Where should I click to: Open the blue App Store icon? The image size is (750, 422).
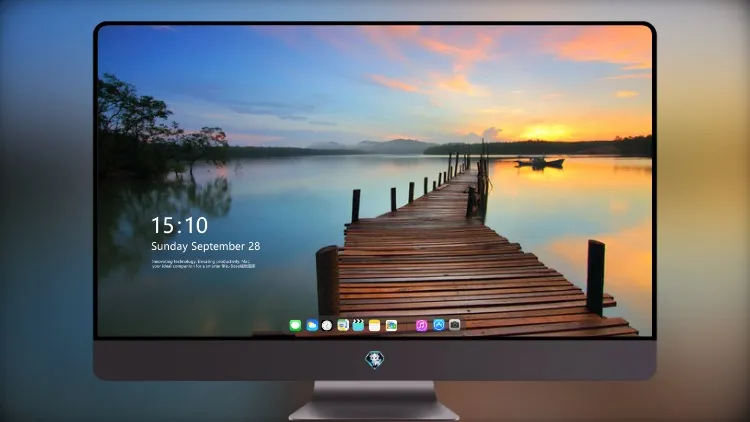pyautogui.click(x=439, y=325)
